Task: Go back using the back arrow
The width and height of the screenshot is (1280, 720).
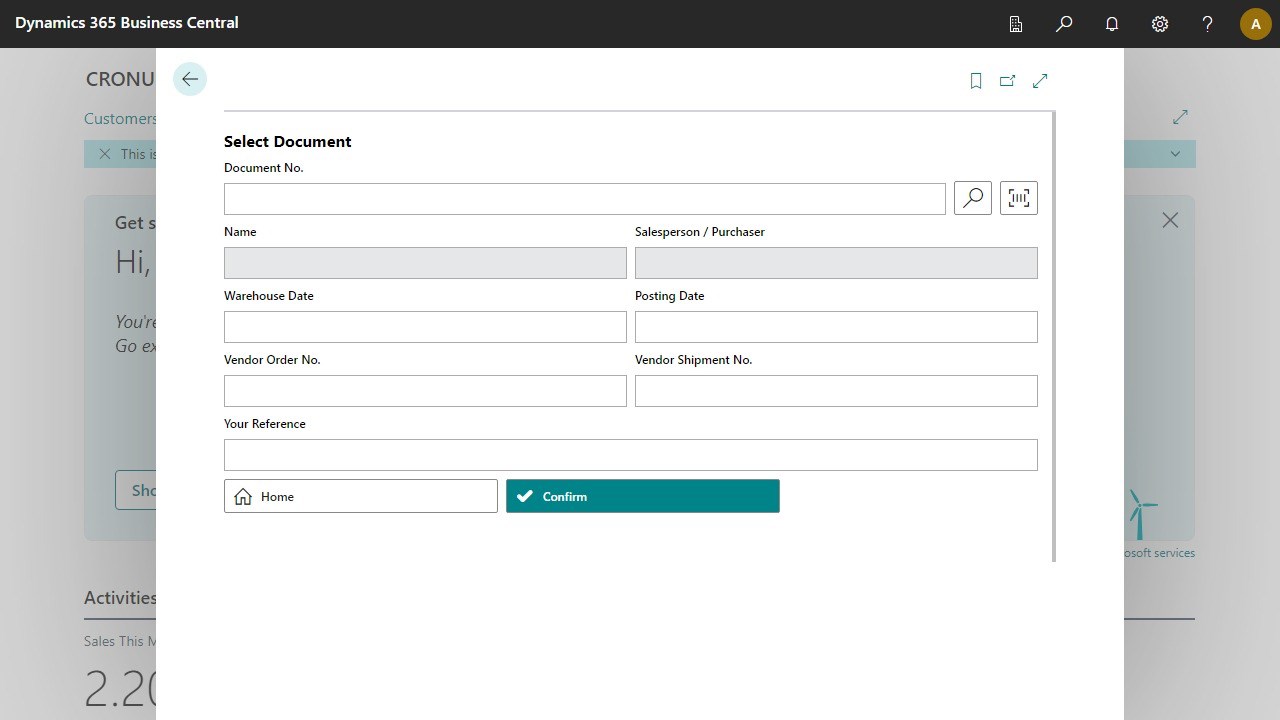Action: pos(189,78)
